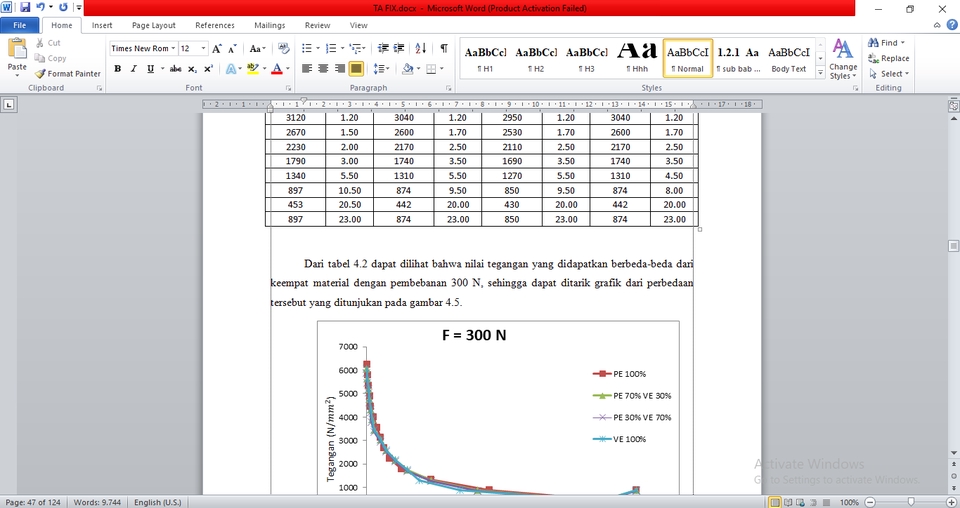Click the Cut scissors button
This screenshot has height=508, width=960.
[48, 43]
